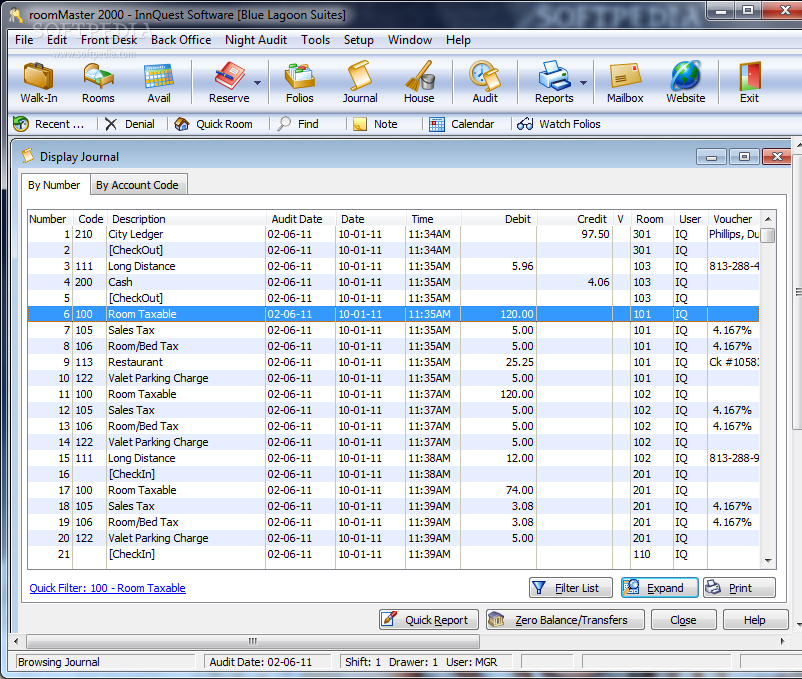802x679 pixels.
Task: Open the Back Office menu
Action: click(x=181, y=40)
